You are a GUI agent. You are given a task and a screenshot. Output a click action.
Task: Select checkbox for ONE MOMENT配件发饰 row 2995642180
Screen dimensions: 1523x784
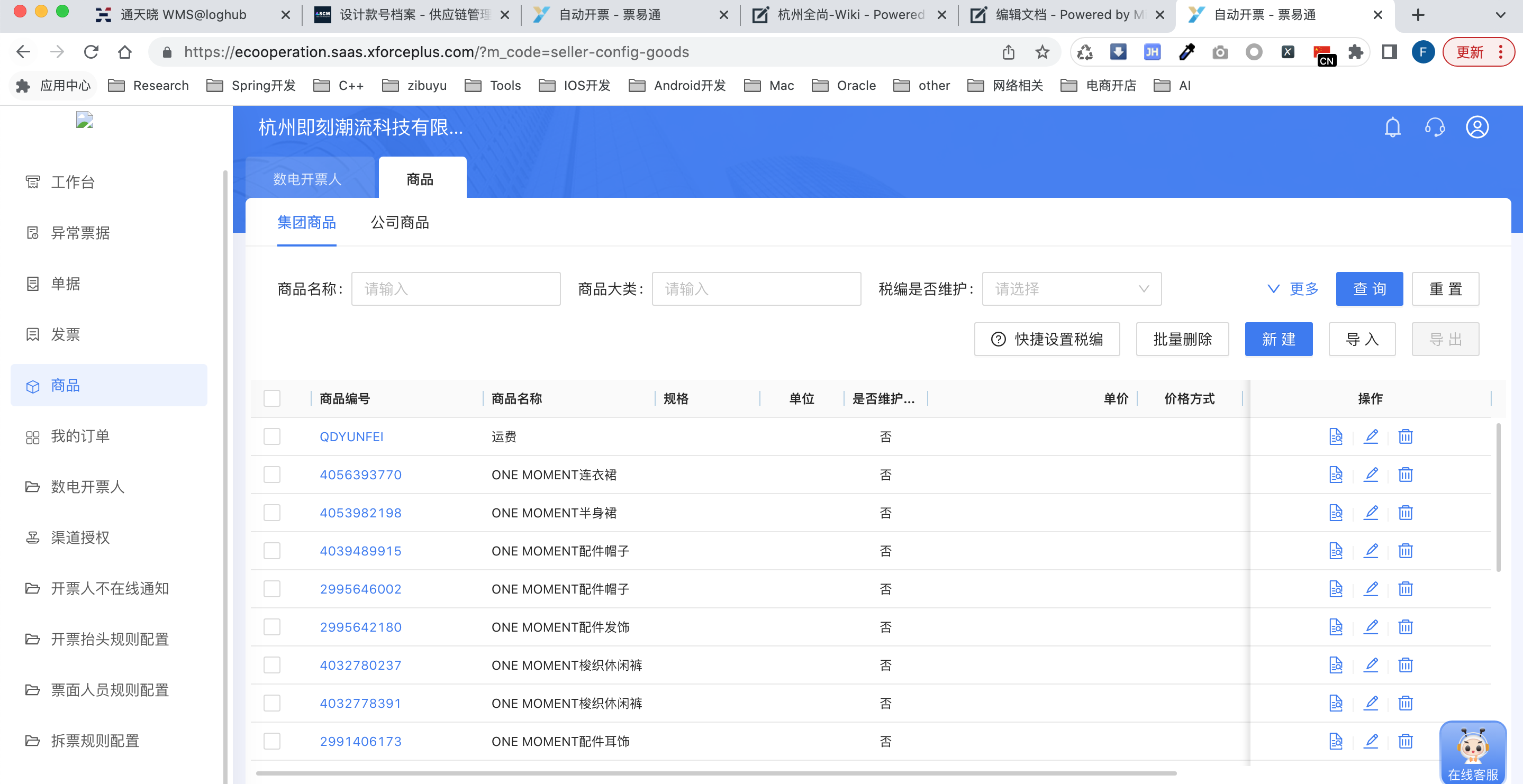(x=272, y=627)
